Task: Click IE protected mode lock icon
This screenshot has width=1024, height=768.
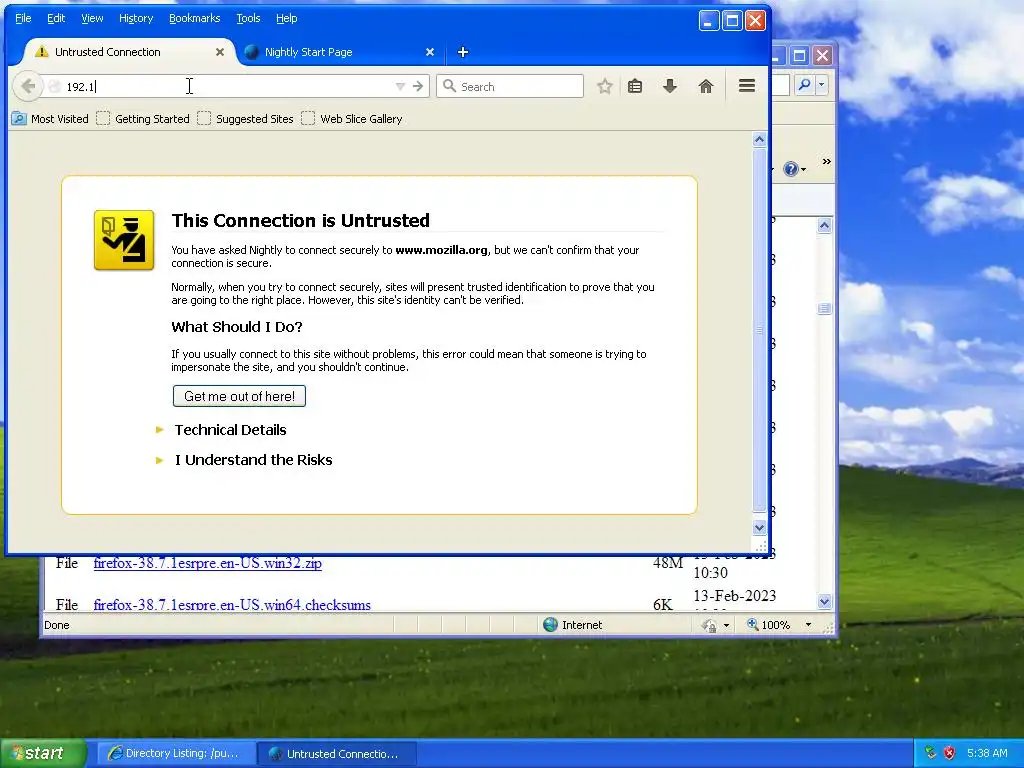Action: coord(709,626)
